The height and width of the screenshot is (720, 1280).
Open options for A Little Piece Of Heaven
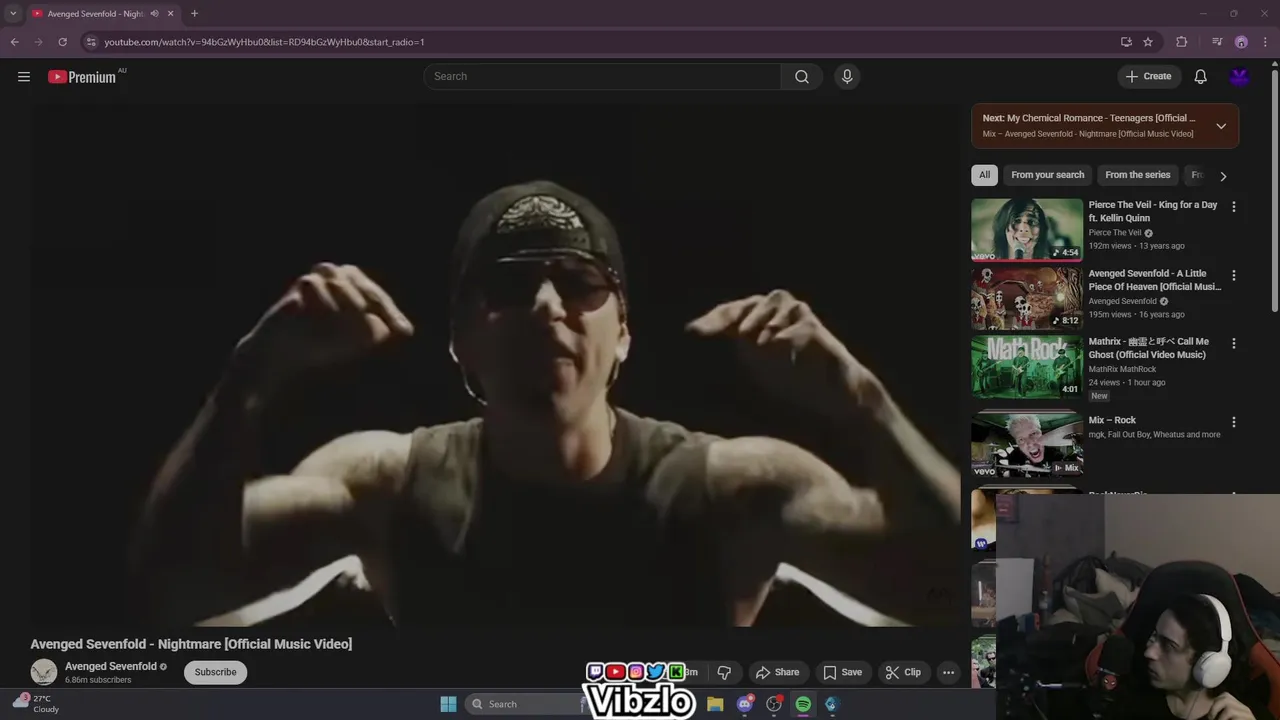coord(1233,275)
